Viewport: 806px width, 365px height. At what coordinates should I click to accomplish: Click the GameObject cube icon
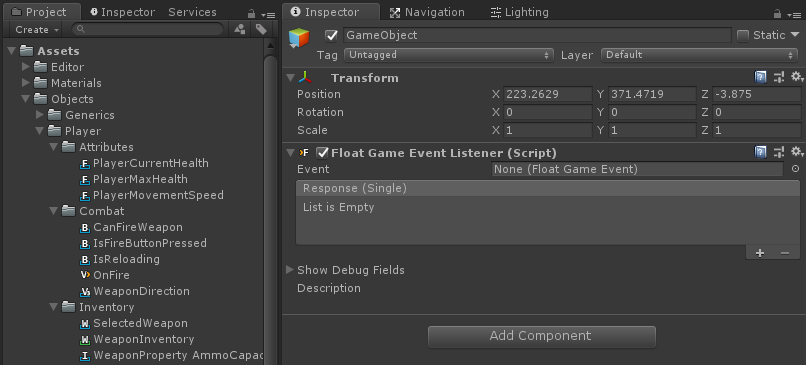pyautogui.click(x=299, y=38)
